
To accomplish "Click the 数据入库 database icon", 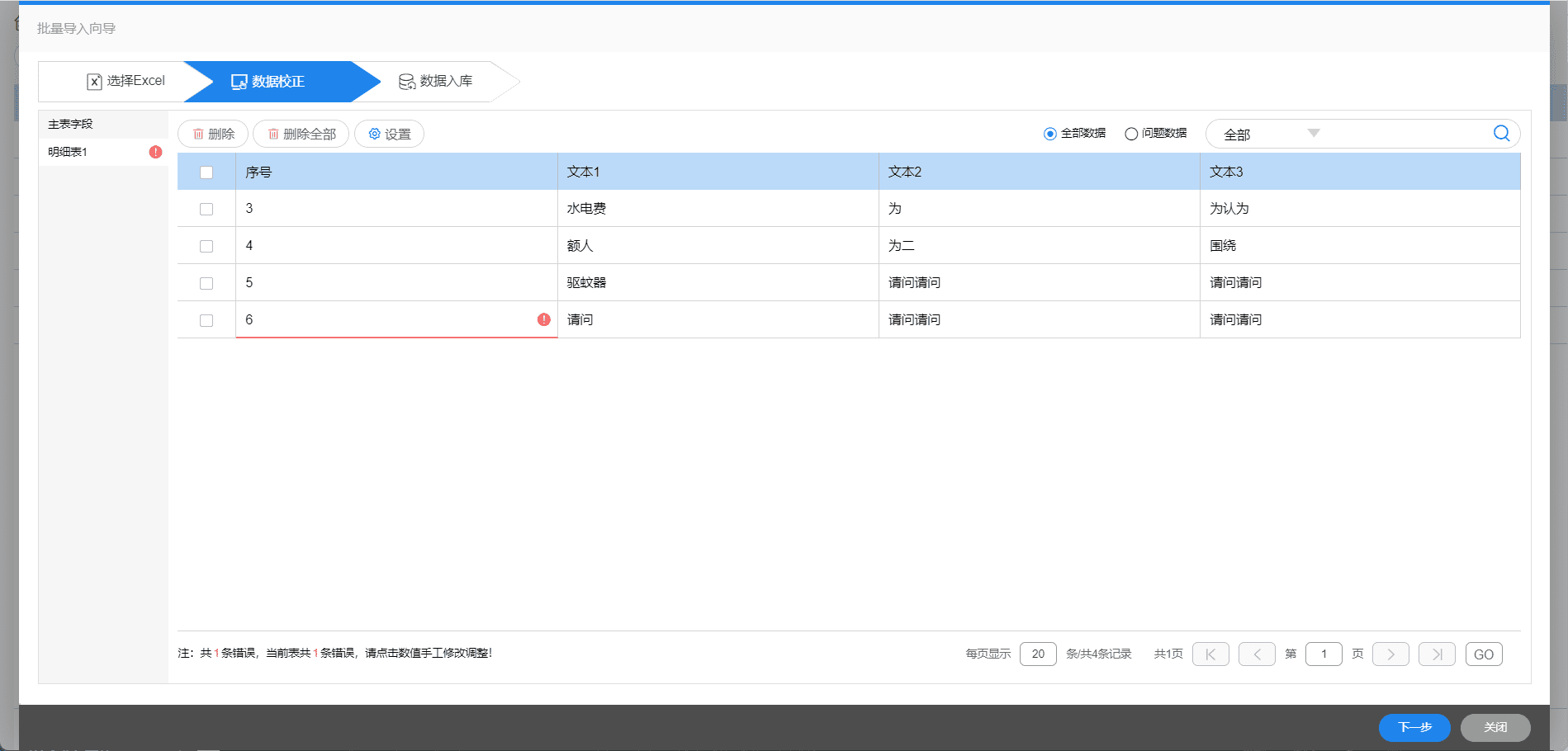I will (406, 81).
